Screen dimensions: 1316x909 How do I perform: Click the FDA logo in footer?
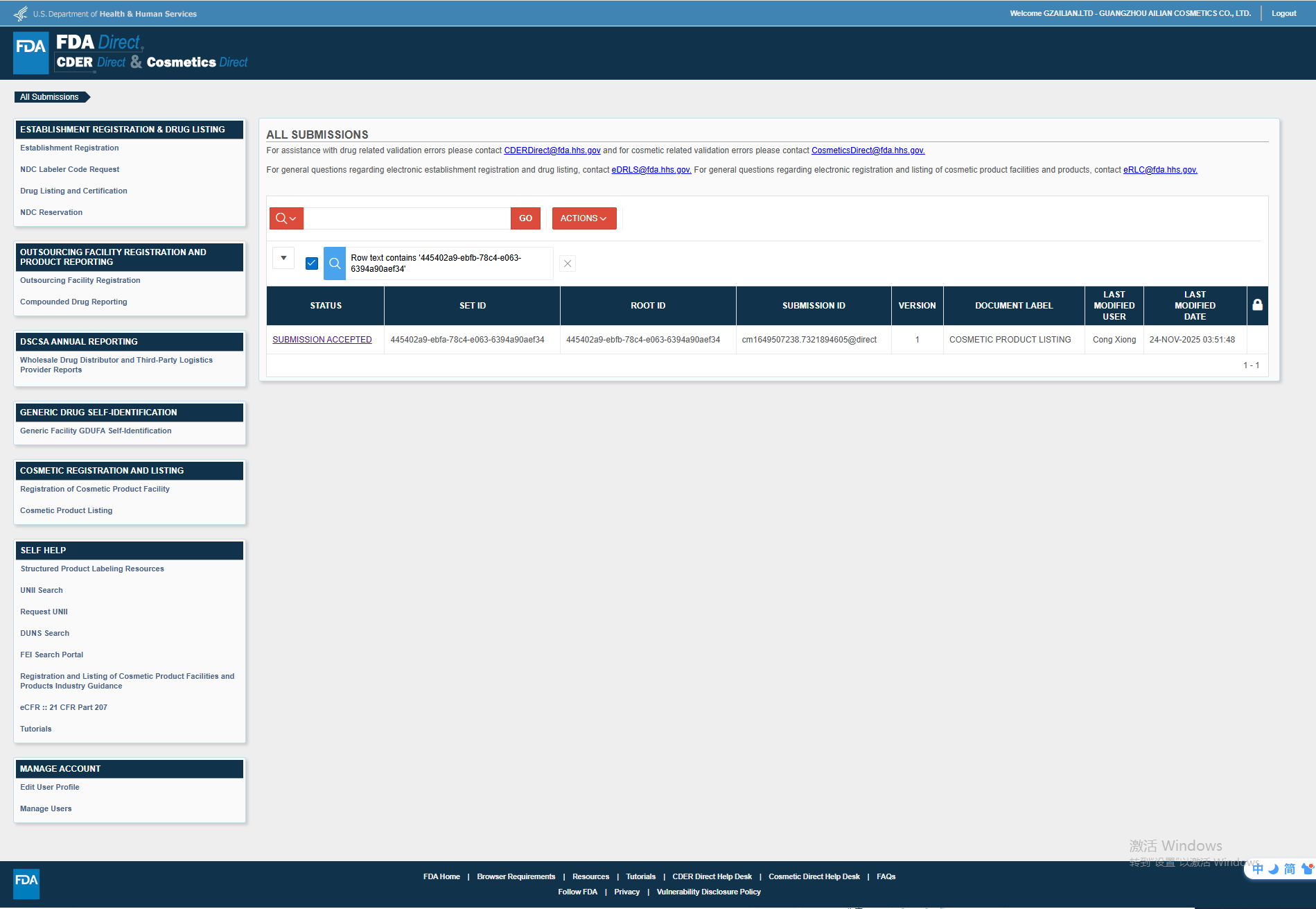(x=26, y=883)
